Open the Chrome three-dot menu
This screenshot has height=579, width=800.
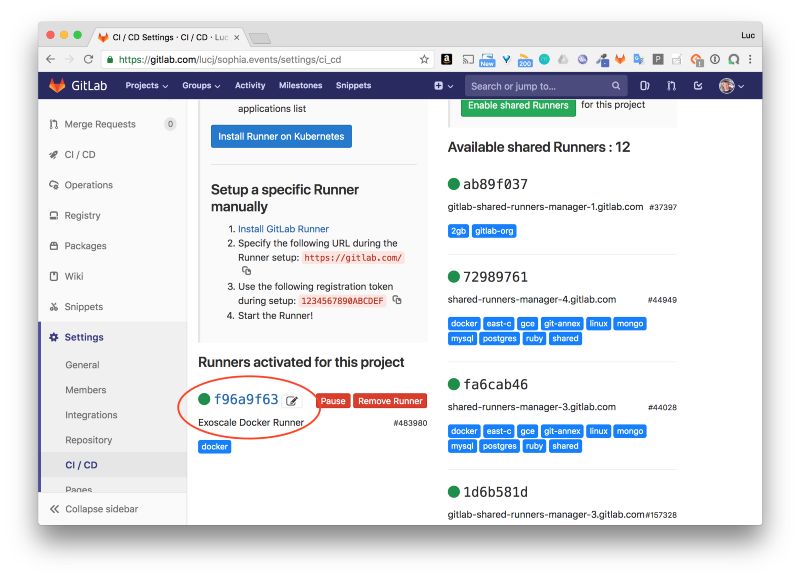[x=750, y=59]
